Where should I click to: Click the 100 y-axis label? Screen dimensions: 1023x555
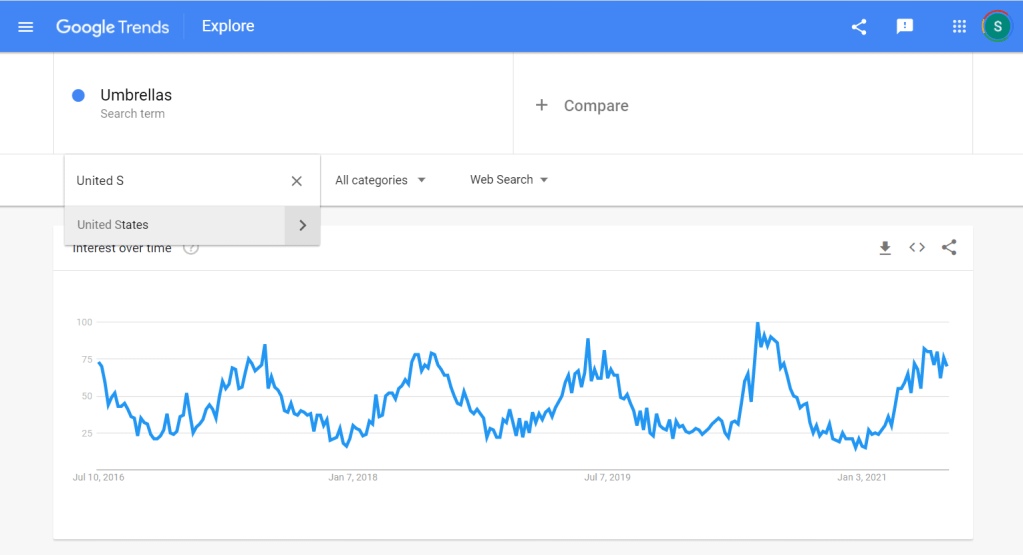coord(84,322)
